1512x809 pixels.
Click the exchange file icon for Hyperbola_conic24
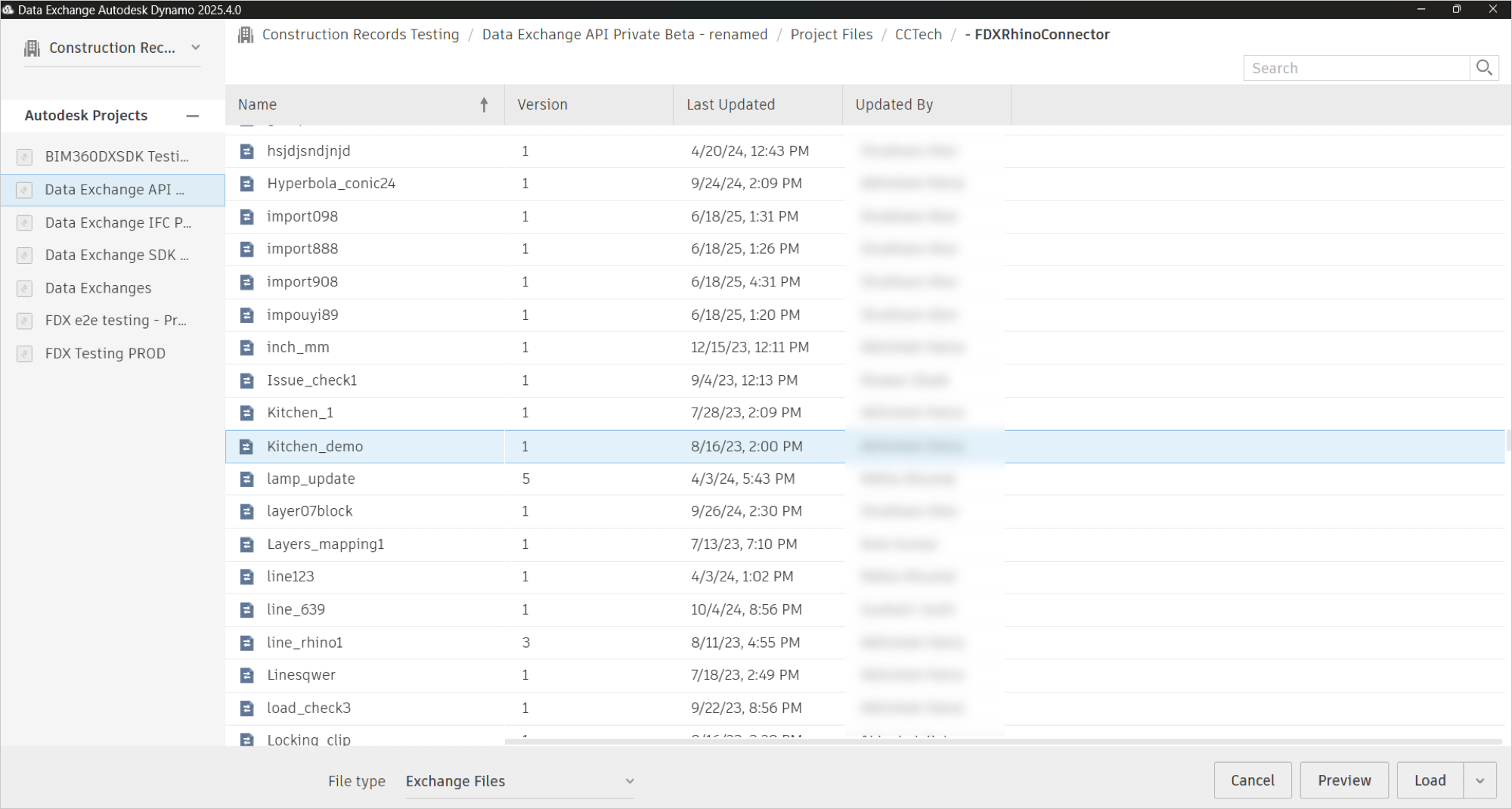coord(246,184)
